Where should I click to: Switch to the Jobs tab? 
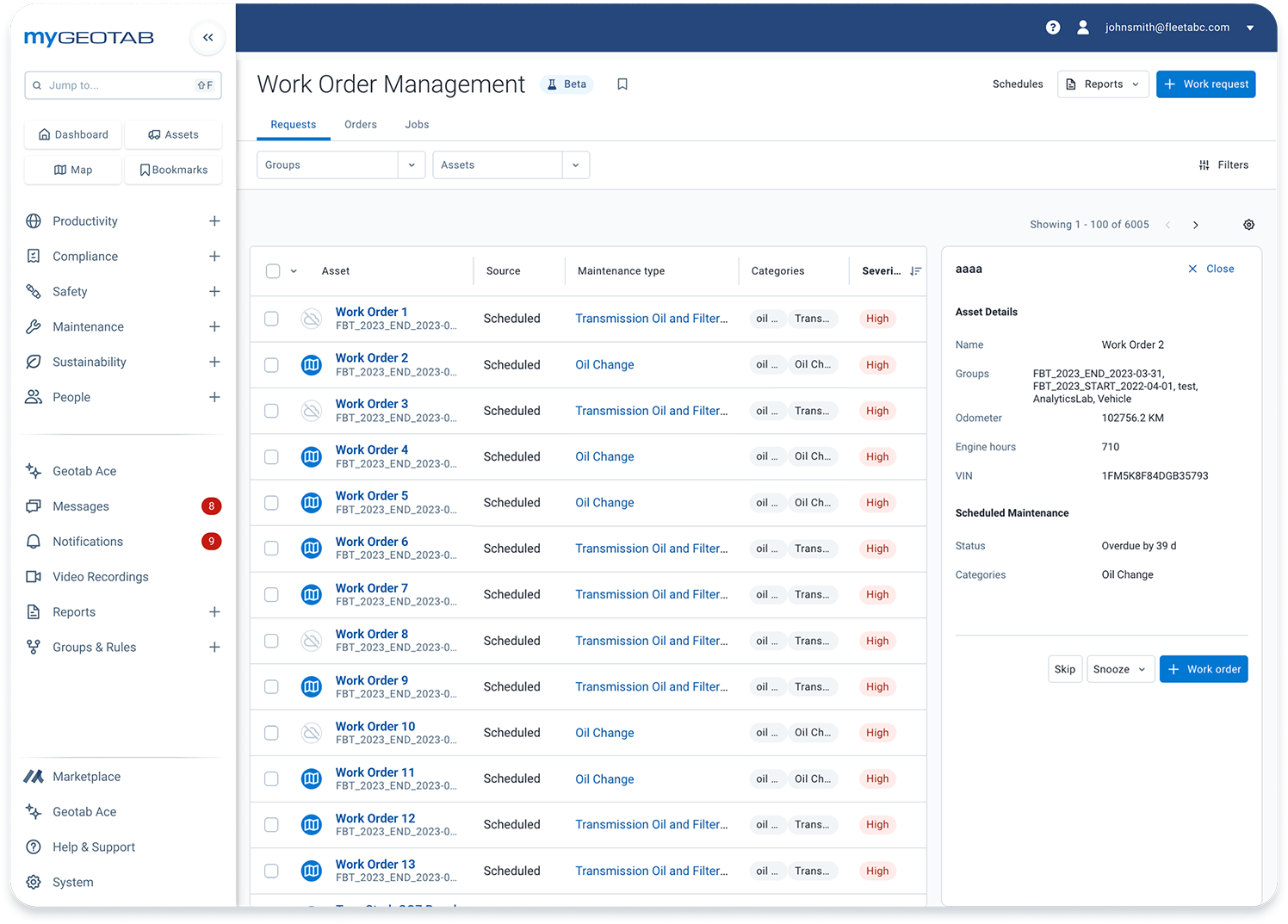417,124
